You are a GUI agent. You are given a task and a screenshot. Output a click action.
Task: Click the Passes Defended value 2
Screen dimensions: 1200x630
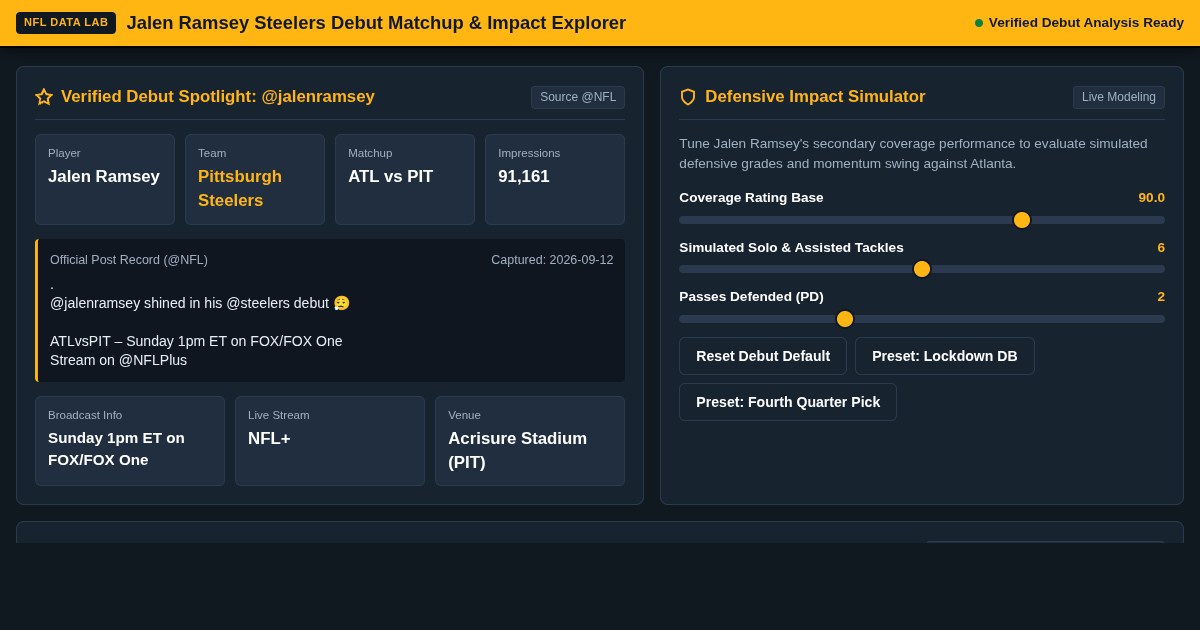pyautogui.click(x=1161, y=296)
